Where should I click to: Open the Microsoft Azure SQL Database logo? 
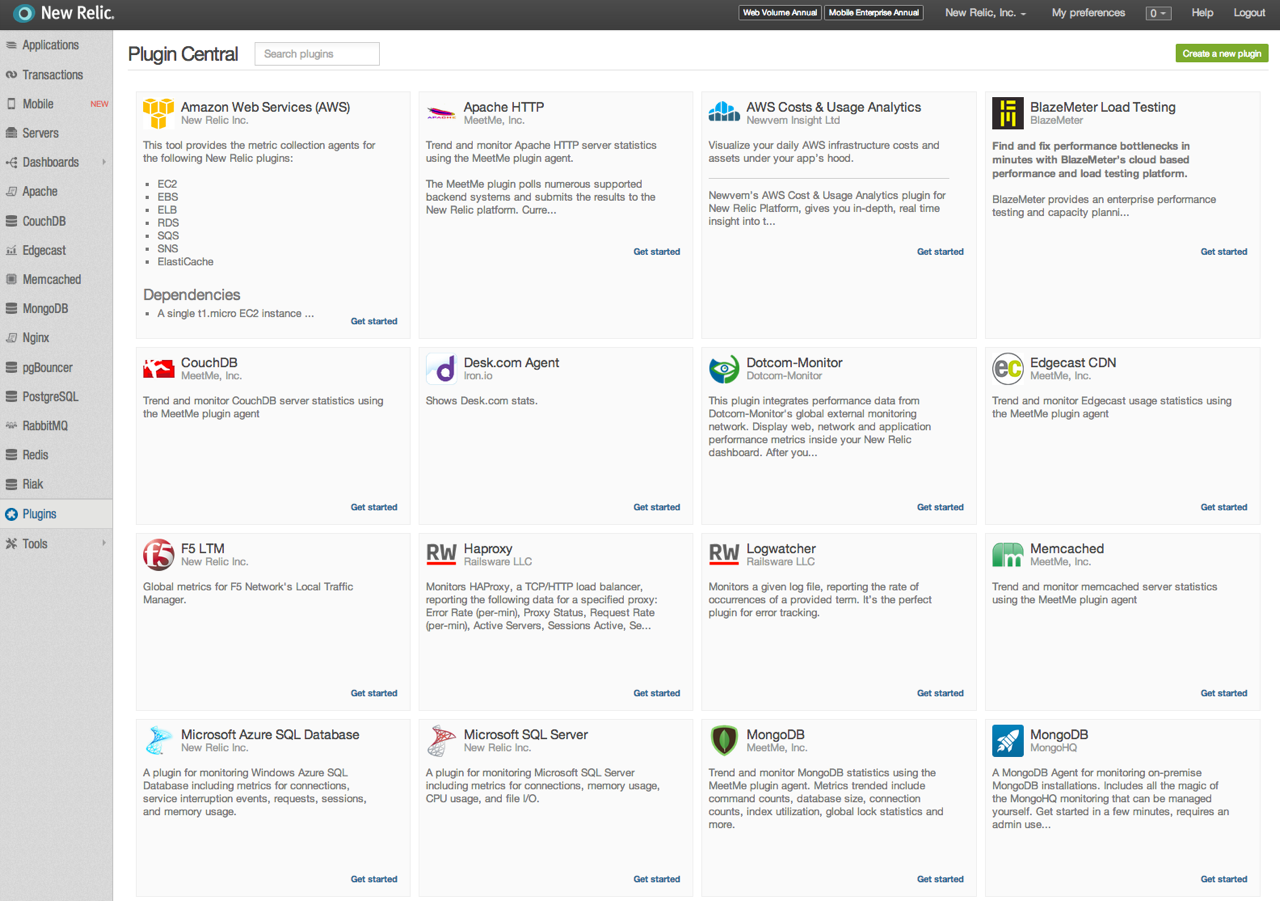pyautogui.click(x=159, y=741)
